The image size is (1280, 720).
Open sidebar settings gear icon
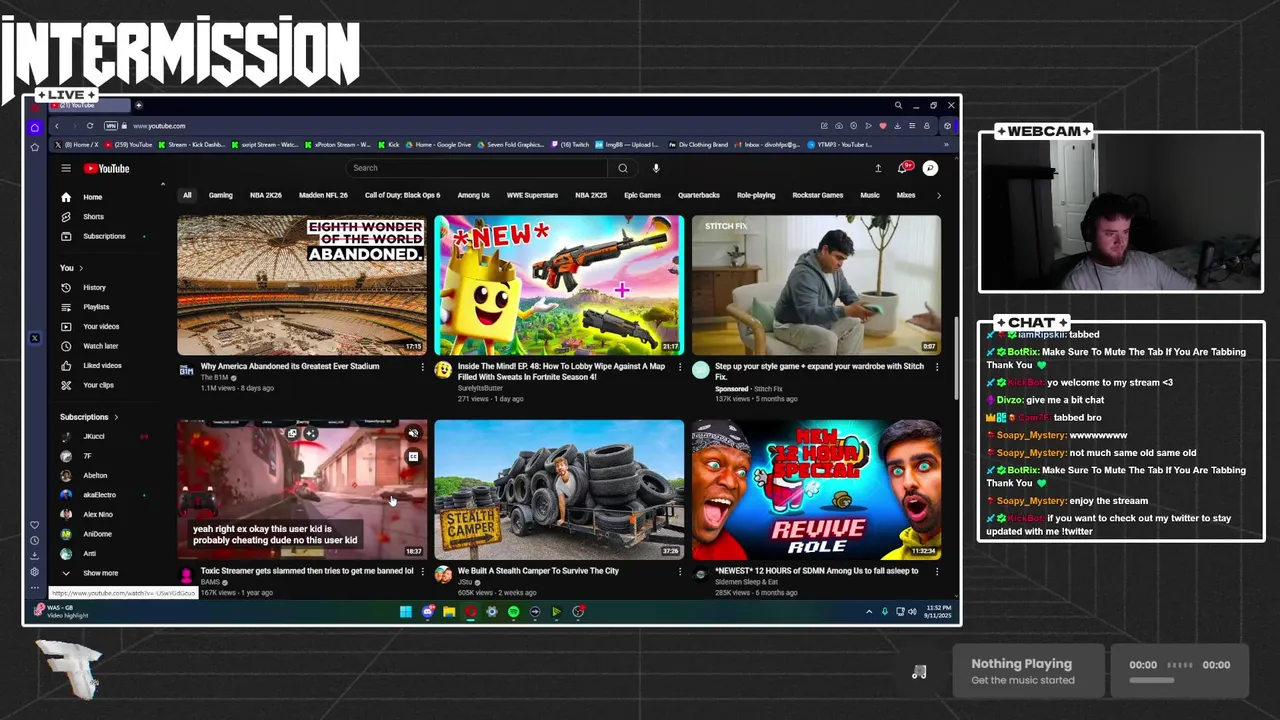[35, 572]
